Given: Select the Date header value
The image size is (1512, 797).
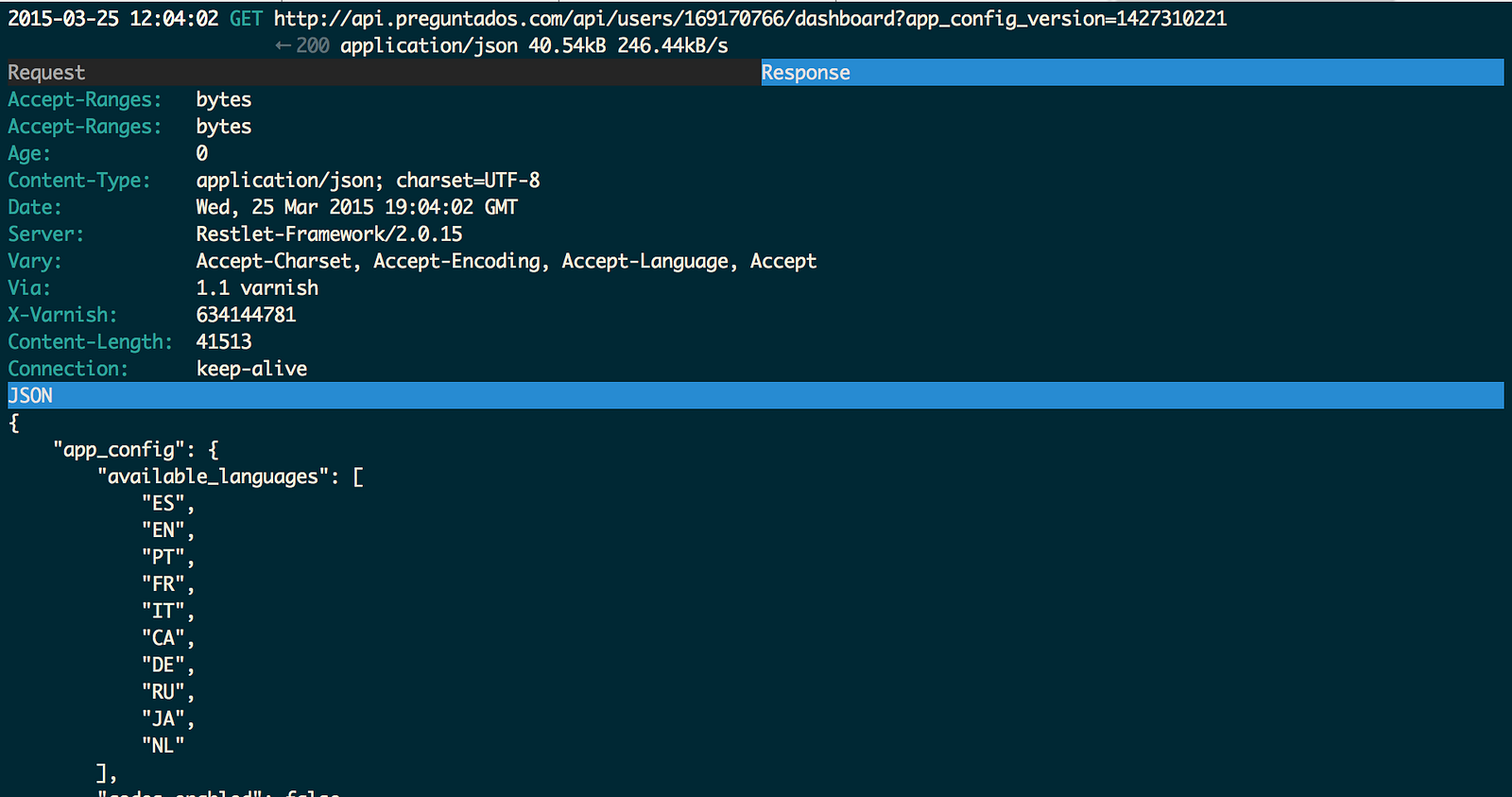Looking at the screenshot, I should [x=356, y=207].
